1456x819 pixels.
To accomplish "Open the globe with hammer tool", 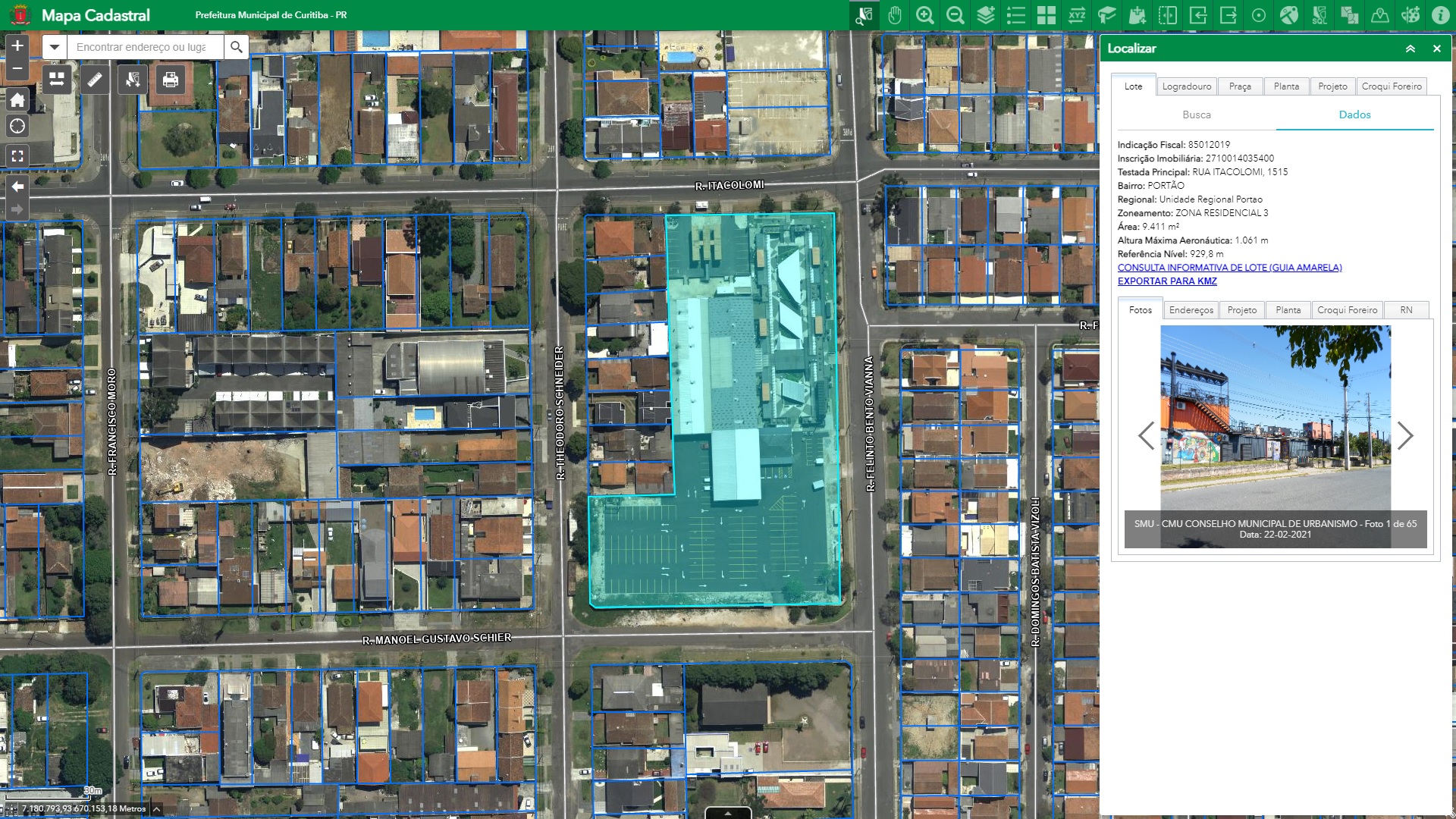I will tap(1289, 15).
